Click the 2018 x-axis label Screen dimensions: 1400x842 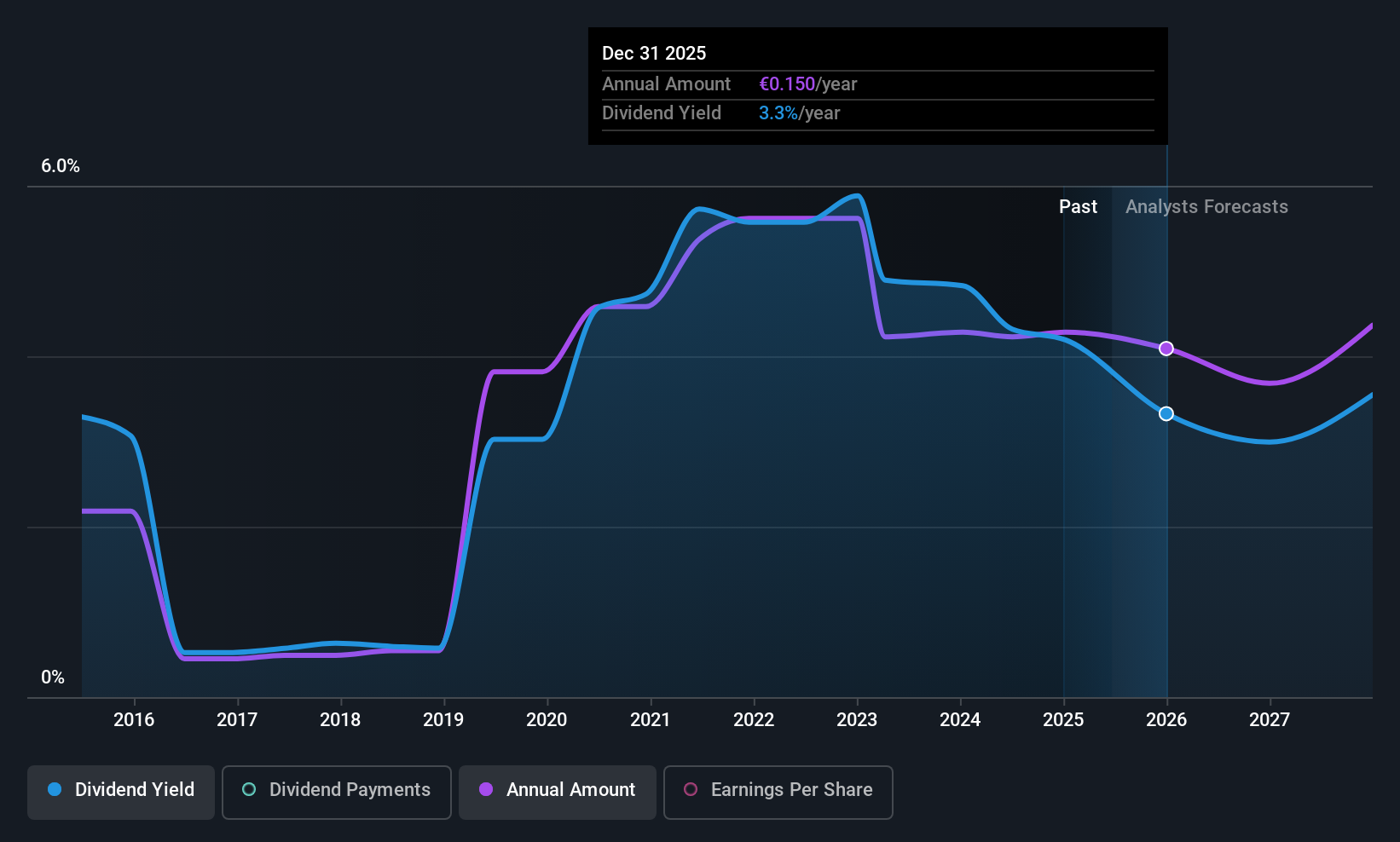pyautogui.click(x=340, y=720)
